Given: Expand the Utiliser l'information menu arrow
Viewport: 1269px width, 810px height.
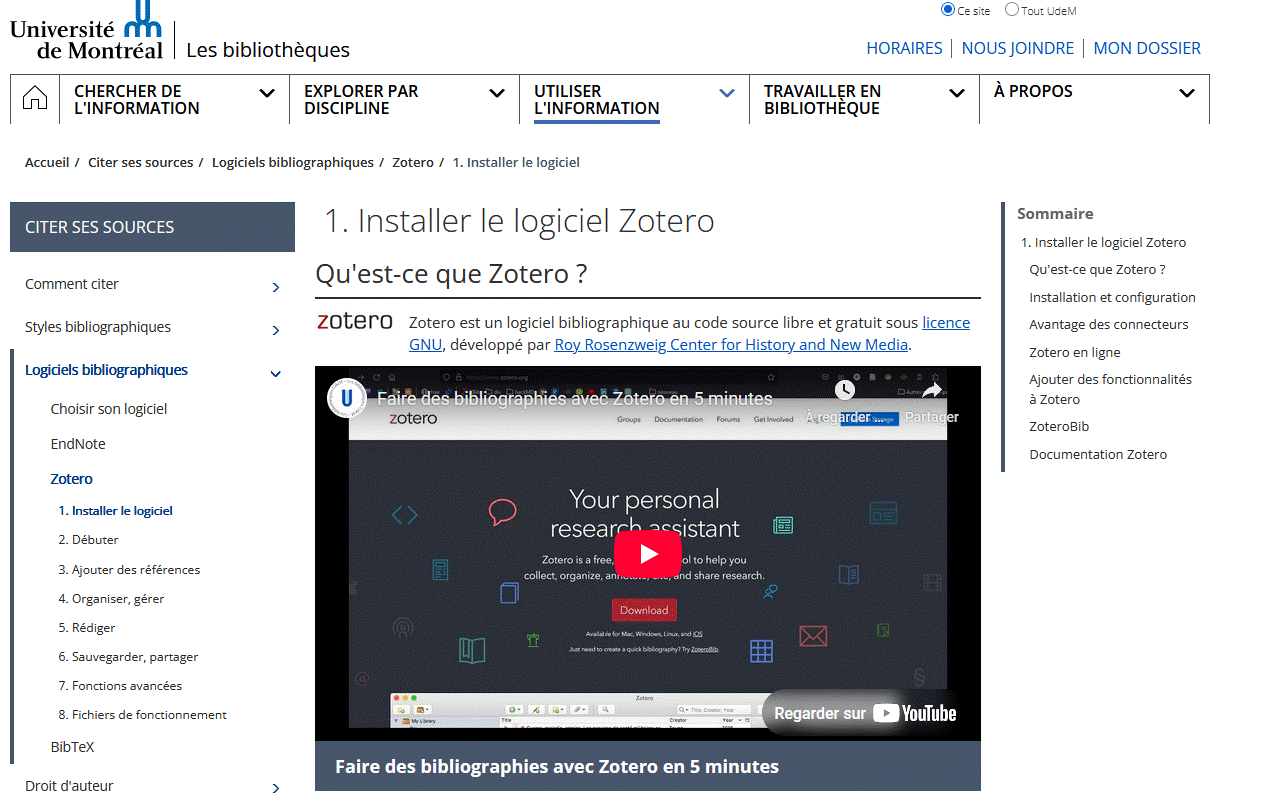Looking at the screenshot, I should 727,93.
